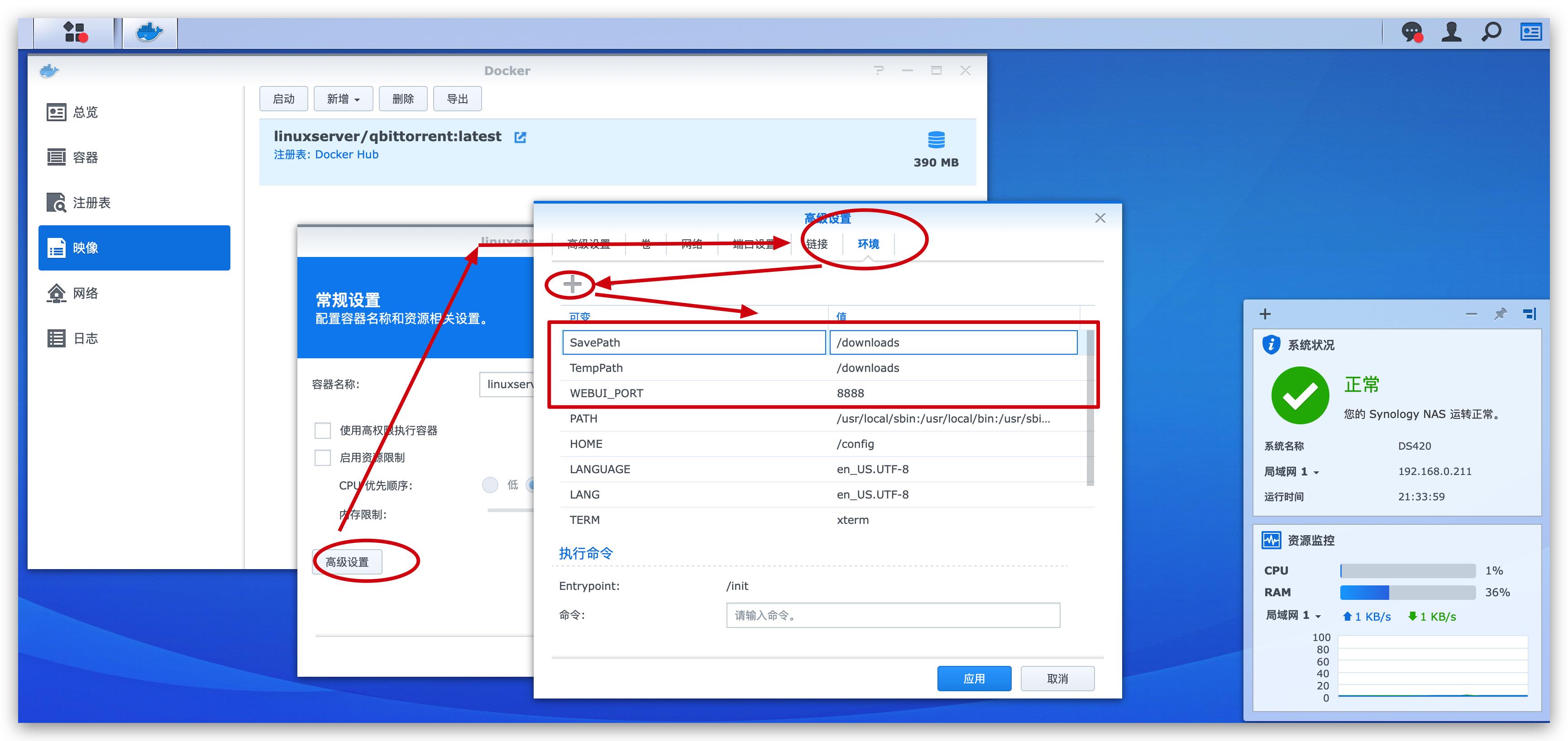Enable 使用高权限执行容器 checkbox
This screenshot has width=1568, height=741.
pyautogui.click(x=323, y=431)
